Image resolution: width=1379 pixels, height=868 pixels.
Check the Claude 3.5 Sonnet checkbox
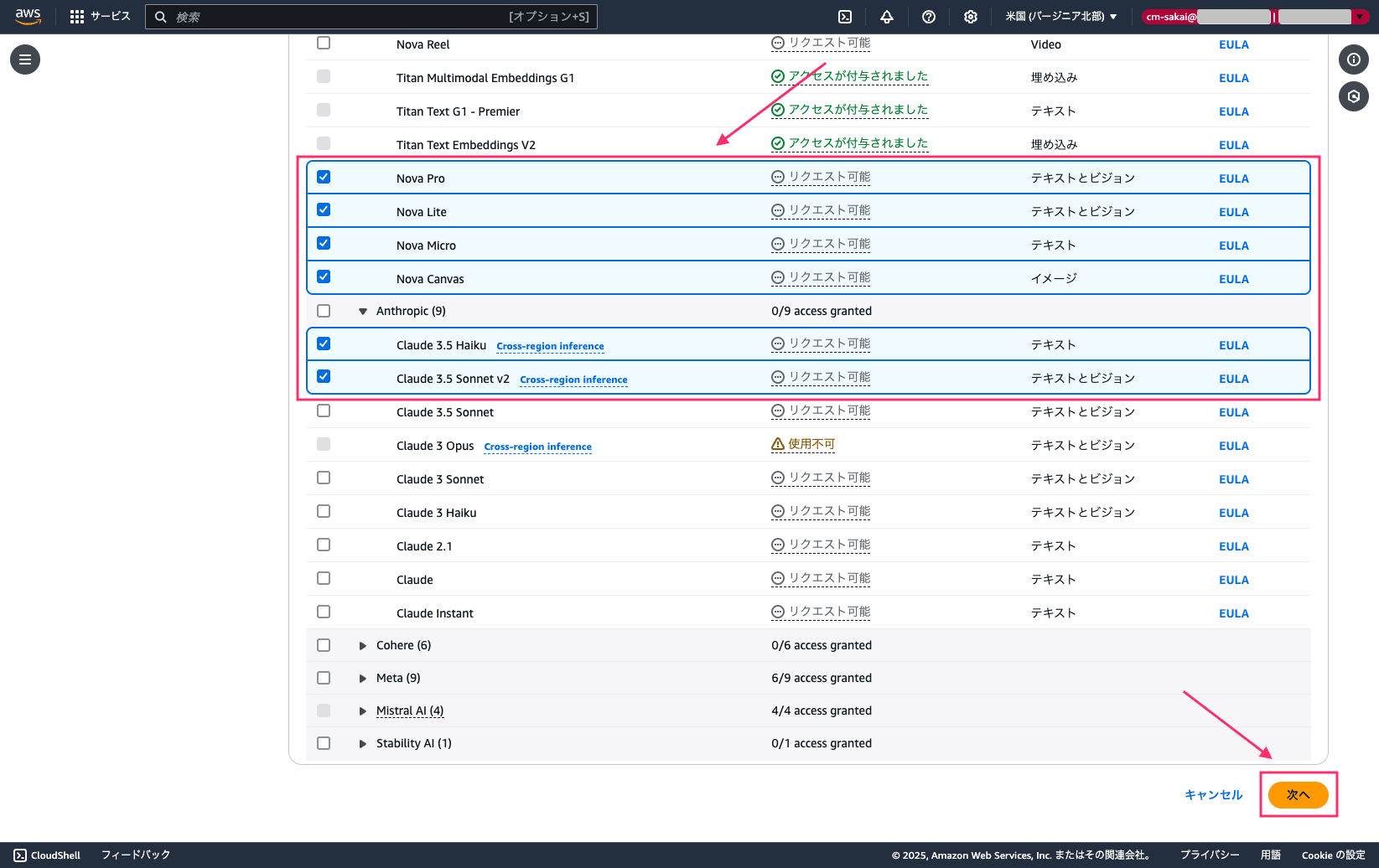(324, 411)
